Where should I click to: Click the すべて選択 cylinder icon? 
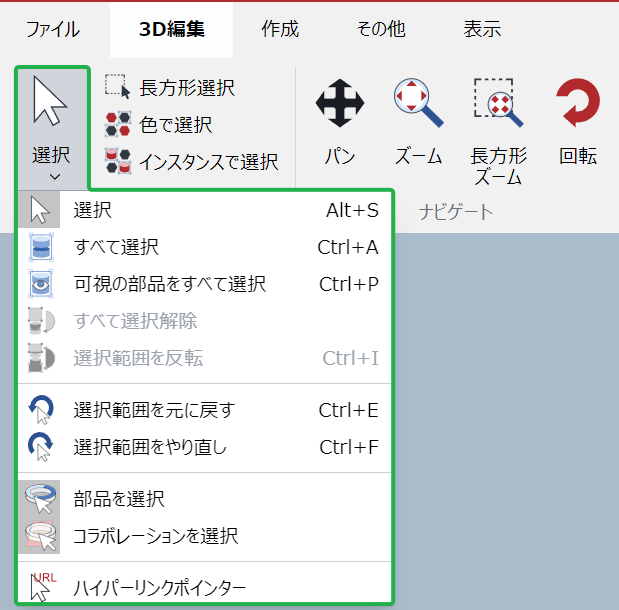(x=41, y=247)
